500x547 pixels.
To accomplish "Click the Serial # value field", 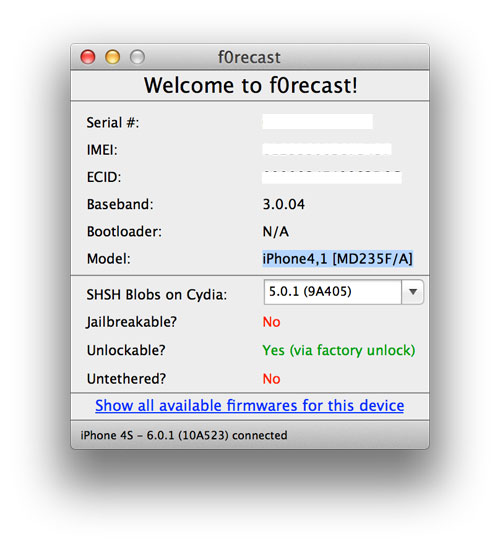I will [x=317, y=122].
